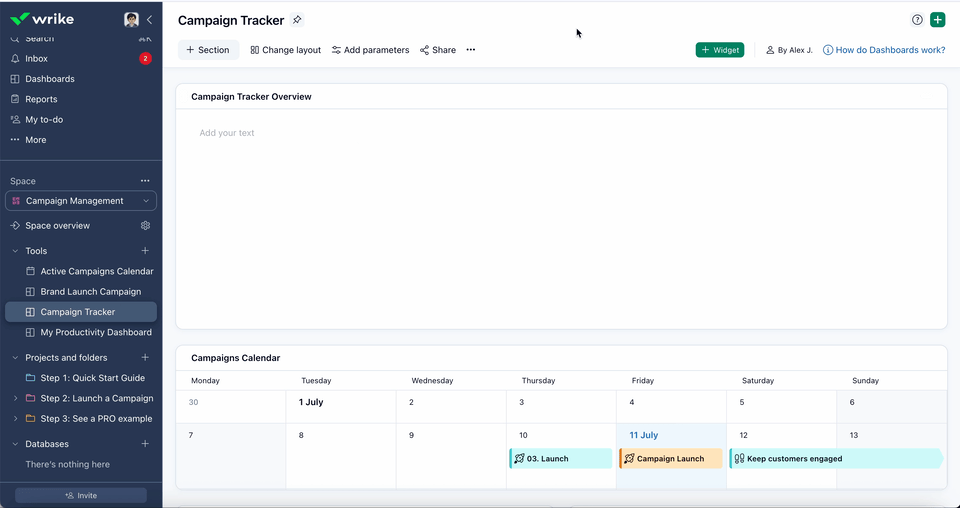
Task: Select the orange Campaign Launch calendar event
Action: (x=670, y=459)
